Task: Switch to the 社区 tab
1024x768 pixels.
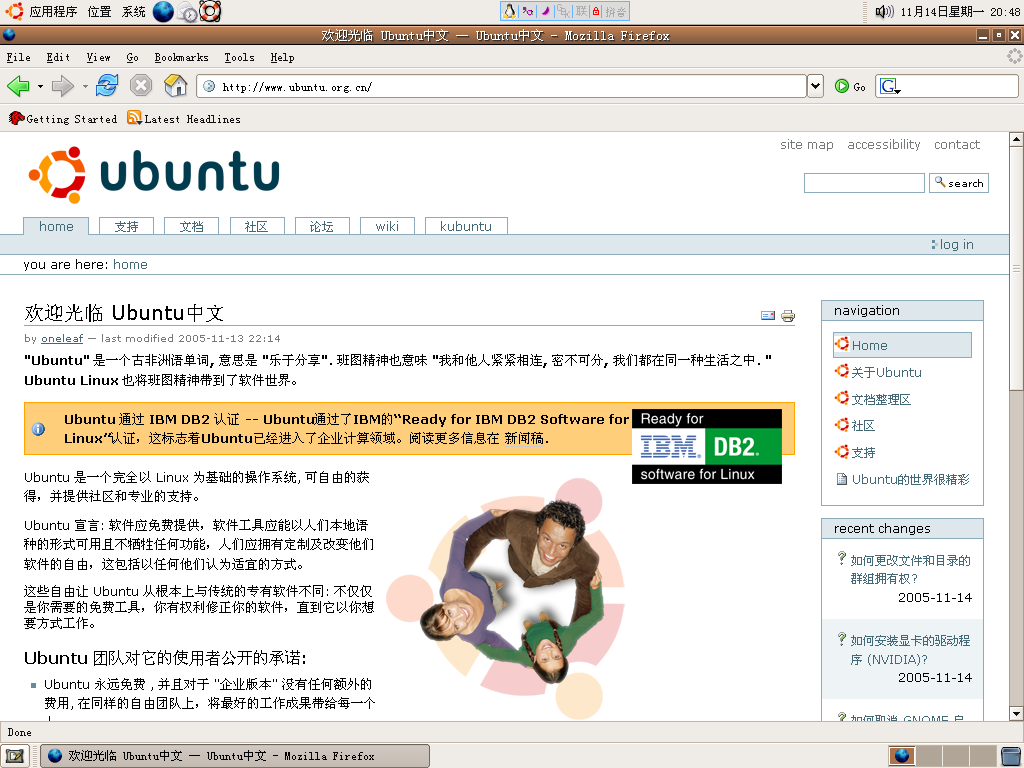Action: [257, 226]
